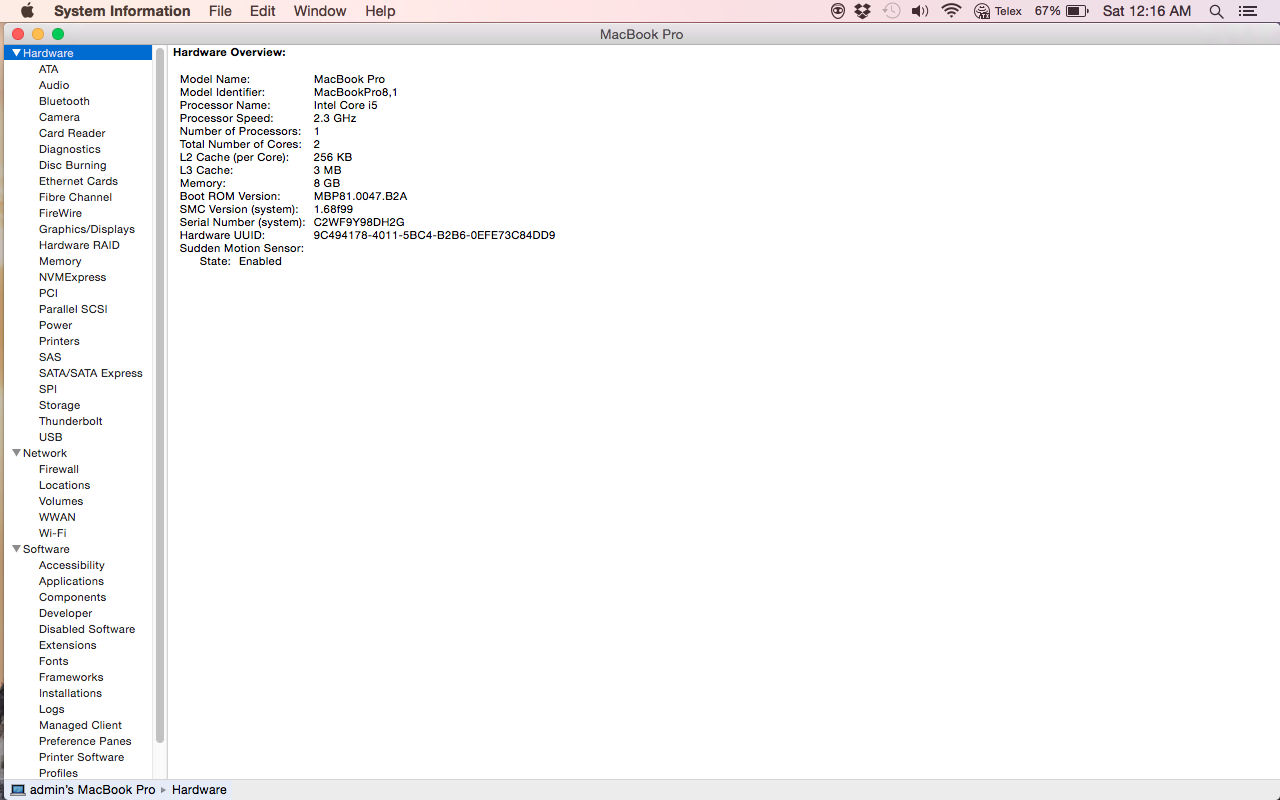
Task: Open the Wi-Fi status icon
Action: (x=951, y=11)
